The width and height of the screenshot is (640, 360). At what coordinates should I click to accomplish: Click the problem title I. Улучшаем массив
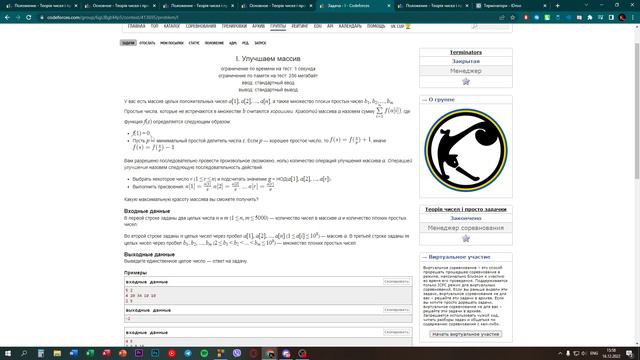268,59
